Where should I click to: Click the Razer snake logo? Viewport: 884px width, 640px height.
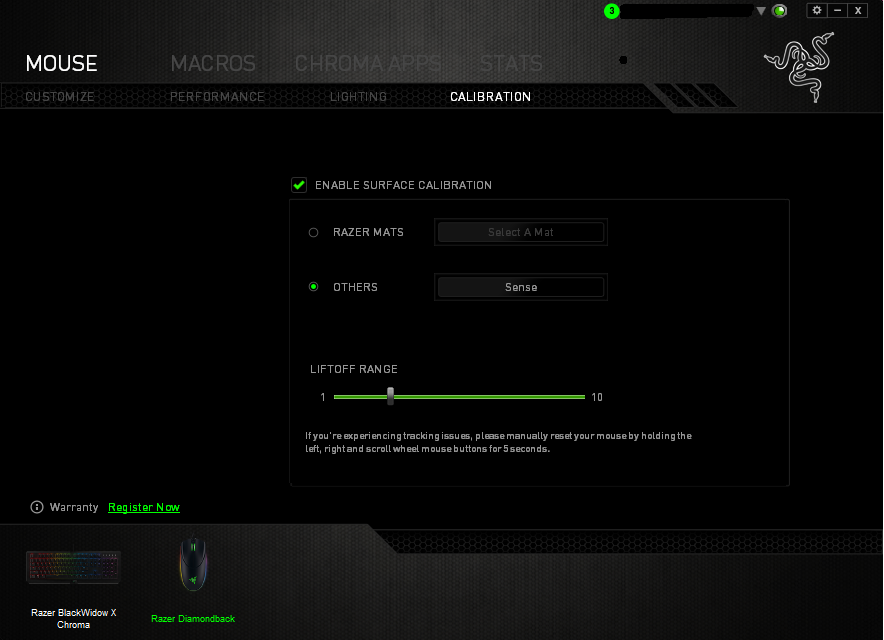pos(799,67)
